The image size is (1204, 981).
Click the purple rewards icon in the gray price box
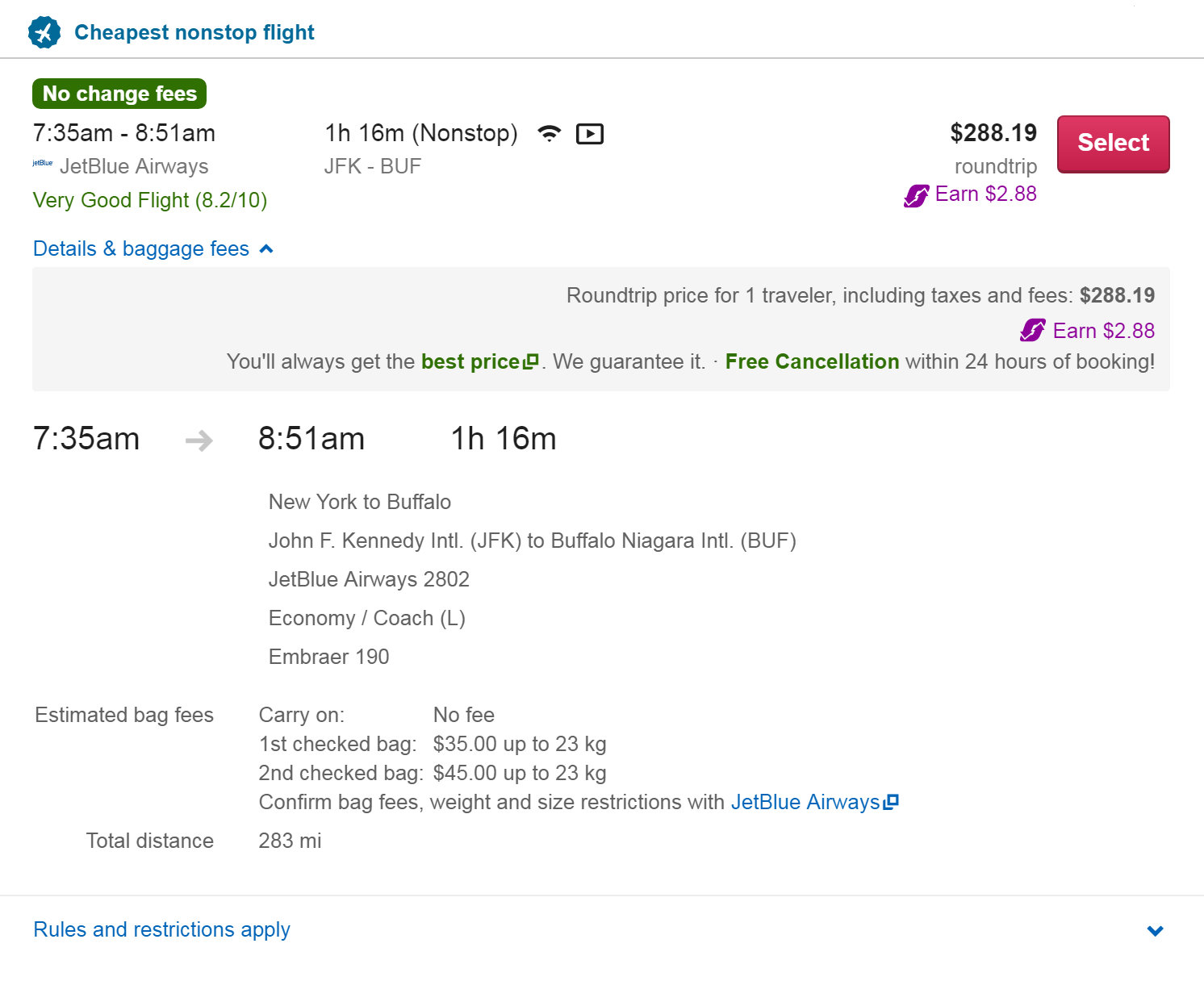tap(1033, 330)
